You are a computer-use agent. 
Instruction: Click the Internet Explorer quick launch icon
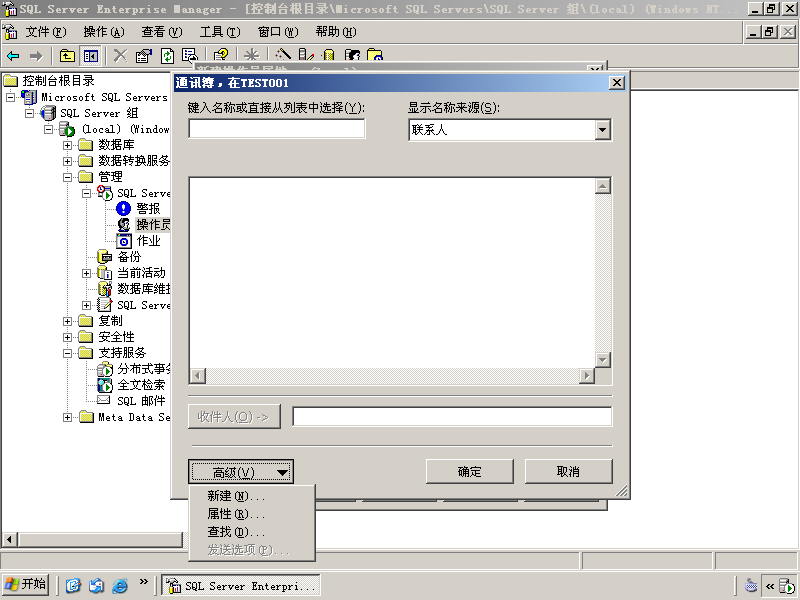coord(120,585)
